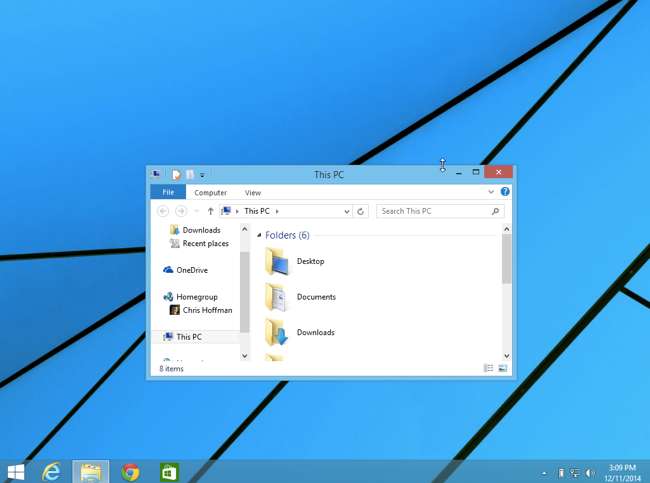Click the refresh button beside address bar
The image size is (650, 483).
coord(361,211)
